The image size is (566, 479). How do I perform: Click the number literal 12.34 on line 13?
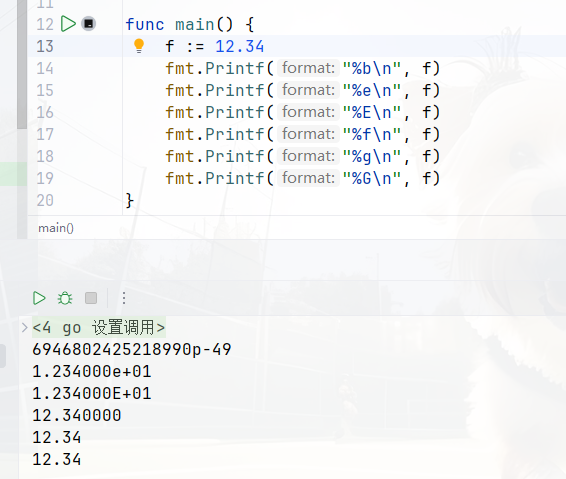[240, 46]
